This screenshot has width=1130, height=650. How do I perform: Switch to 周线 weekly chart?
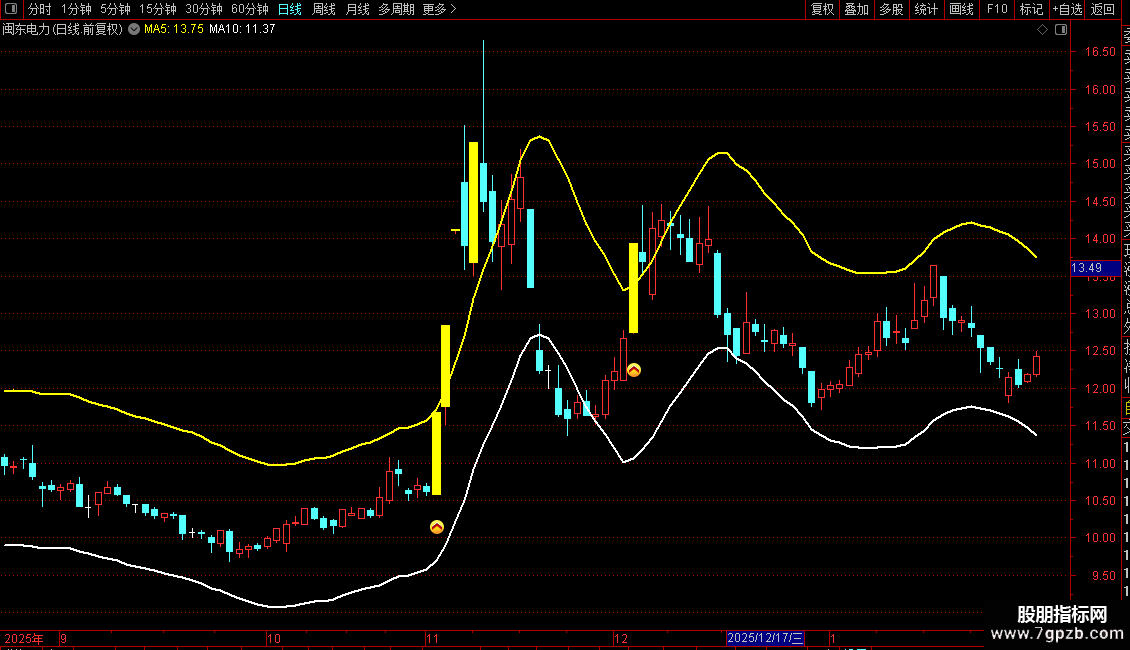[x=324, y=9]
